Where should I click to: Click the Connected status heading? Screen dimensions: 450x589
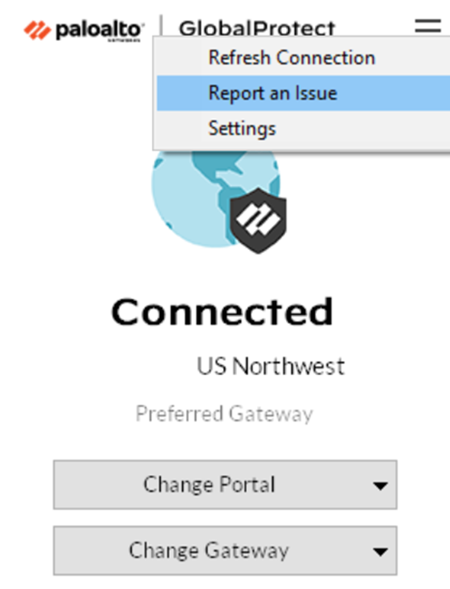(x=222, y=311)
